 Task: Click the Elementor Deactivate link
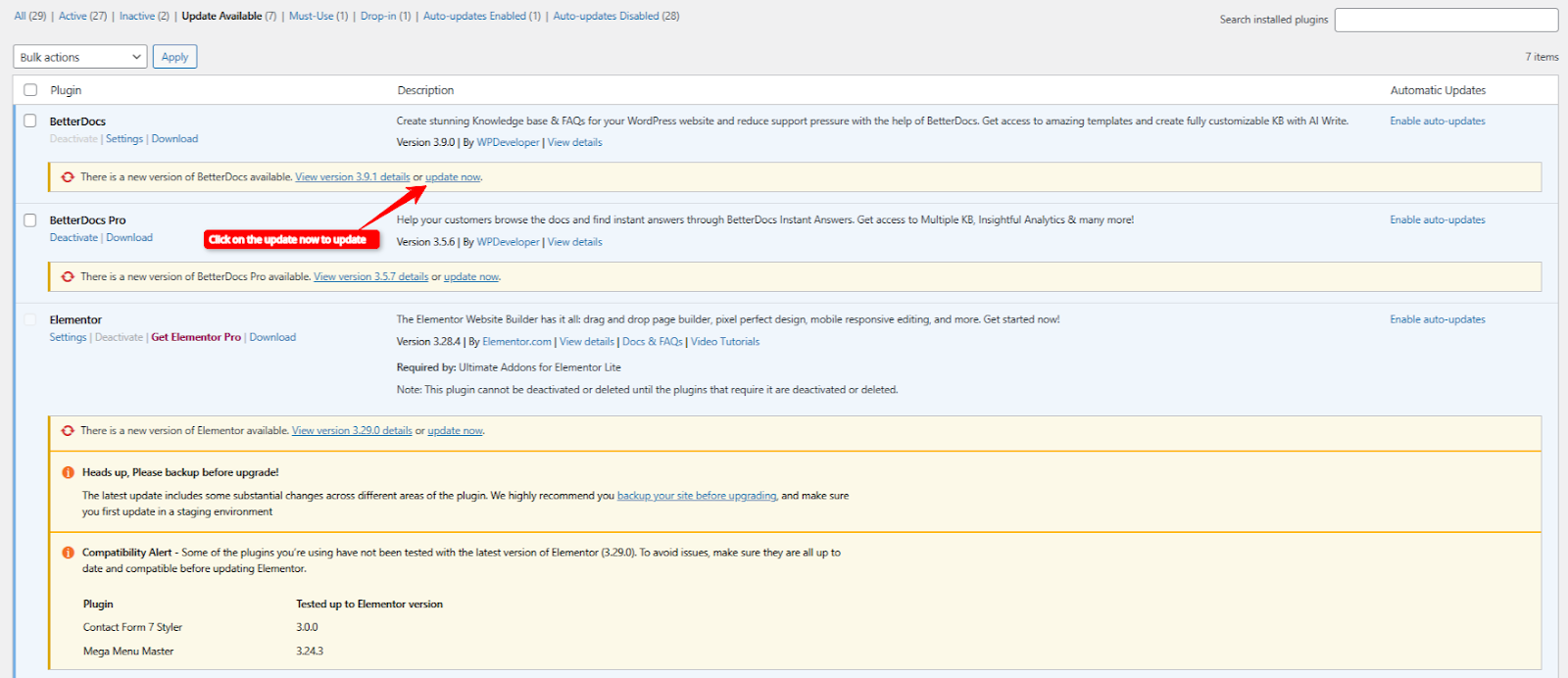pos(119,337)
